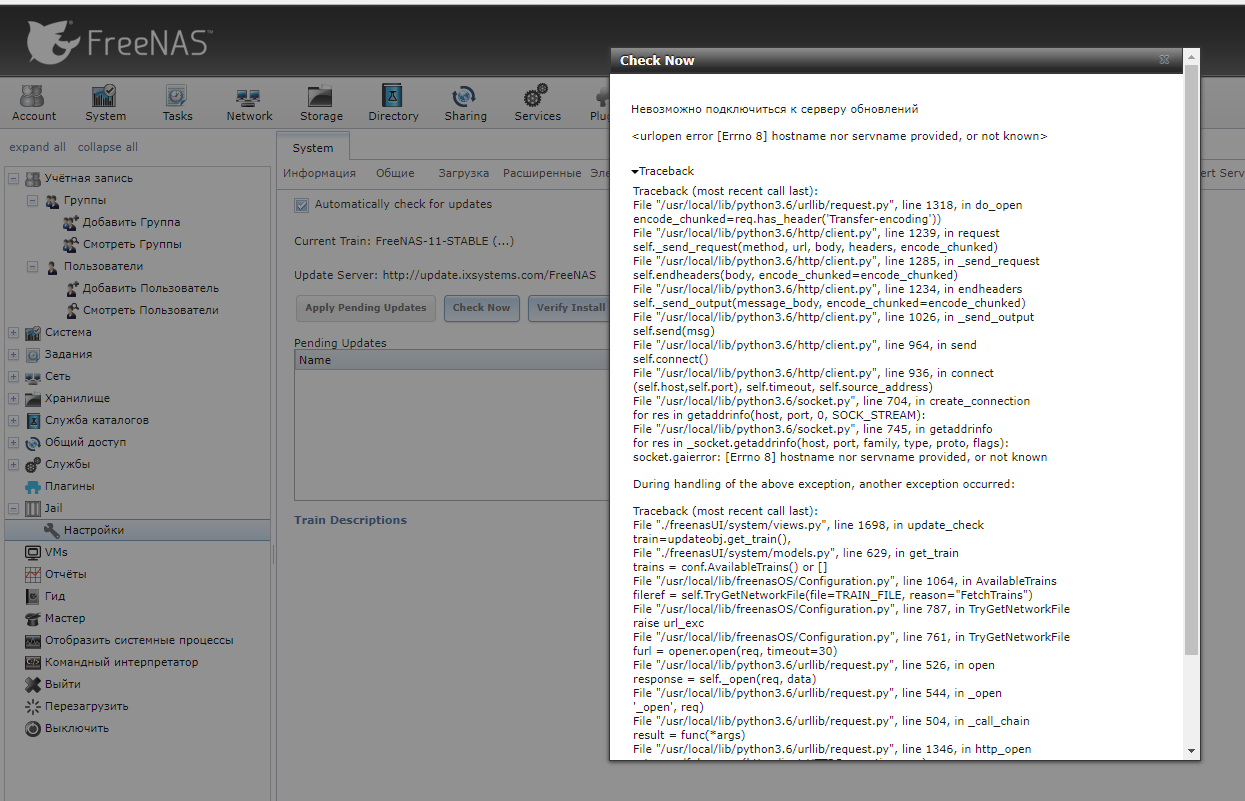Expand the Службы tree node

pos(13,464)
